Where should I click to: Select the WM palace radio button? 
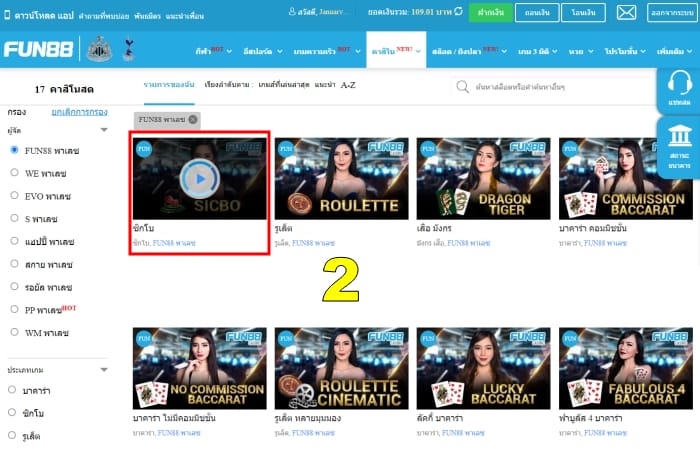[x=14, y=332]
